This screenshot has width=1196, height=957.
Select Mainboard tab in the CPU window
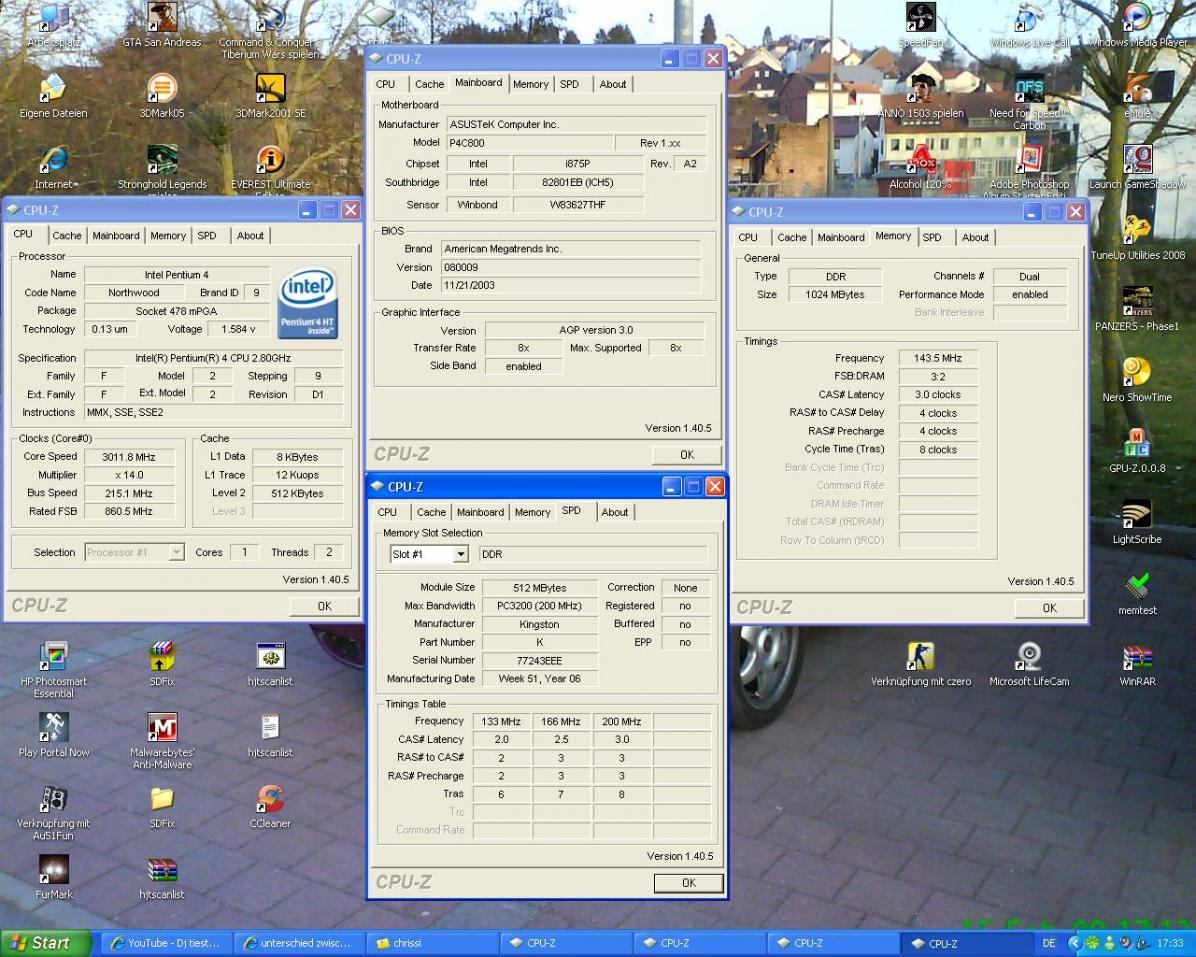click(x=116, y=236)
